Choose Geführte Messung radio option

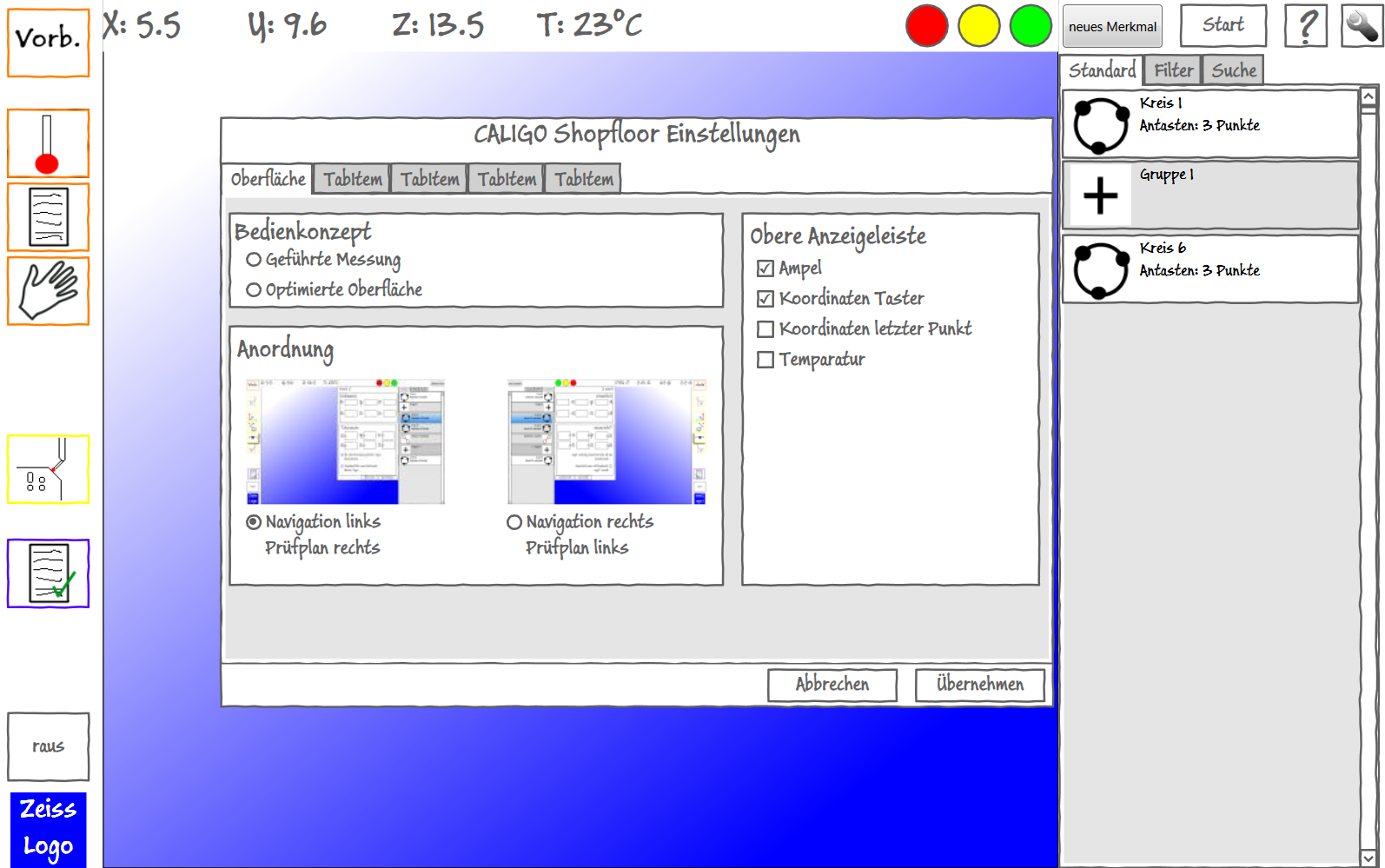(x=323, y=259)
